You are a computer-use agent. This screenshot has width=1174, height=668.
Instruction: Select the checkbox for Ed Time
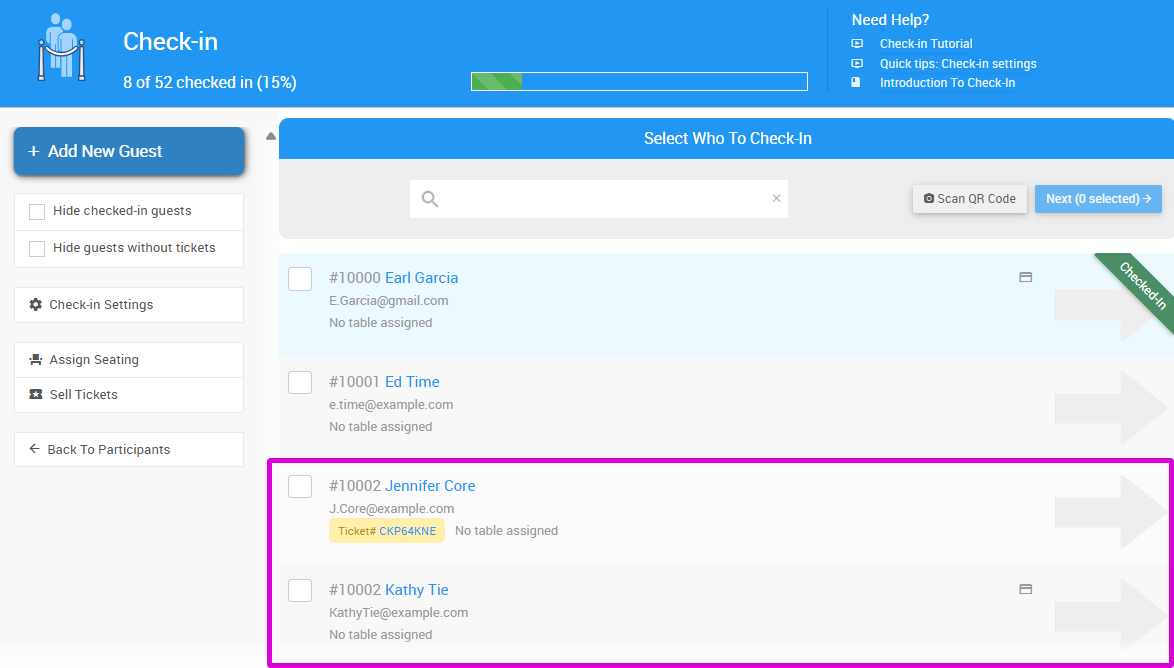[300, 382]
